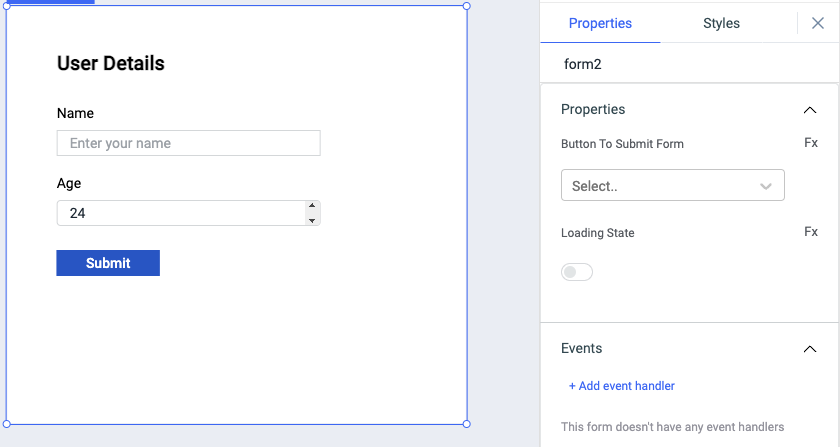
Task: Increase Age with the up stepper arrow
Action: point(312,206)
